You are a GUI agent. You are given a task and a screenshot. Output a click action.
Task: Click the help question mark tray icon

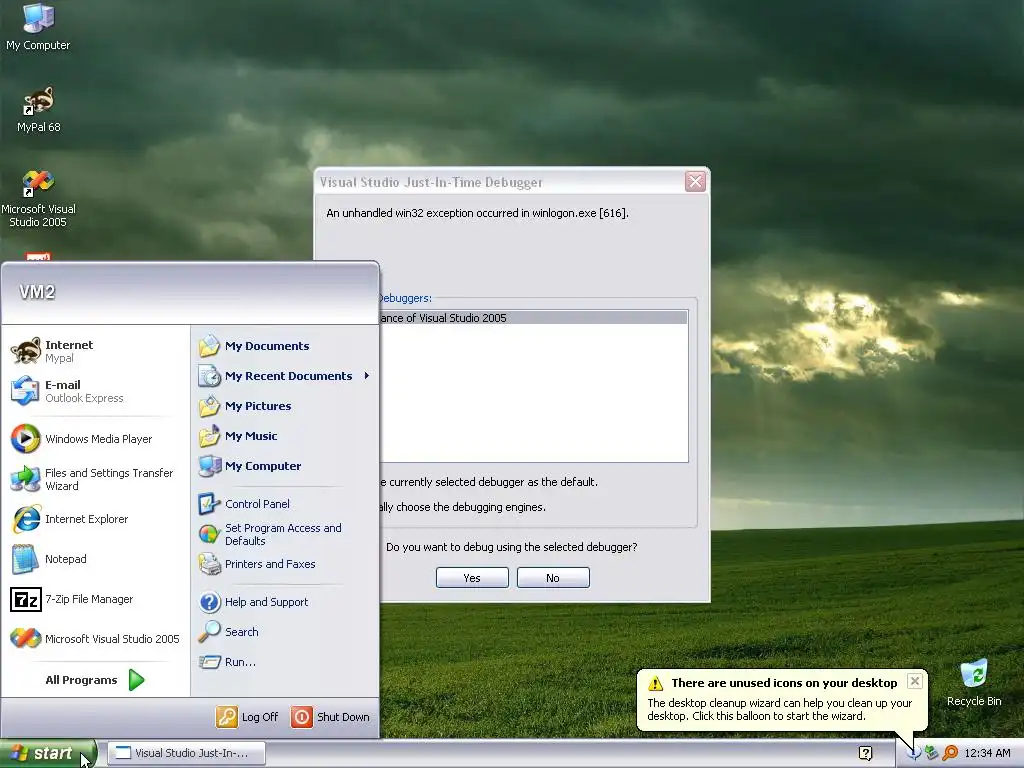[865, 753]
